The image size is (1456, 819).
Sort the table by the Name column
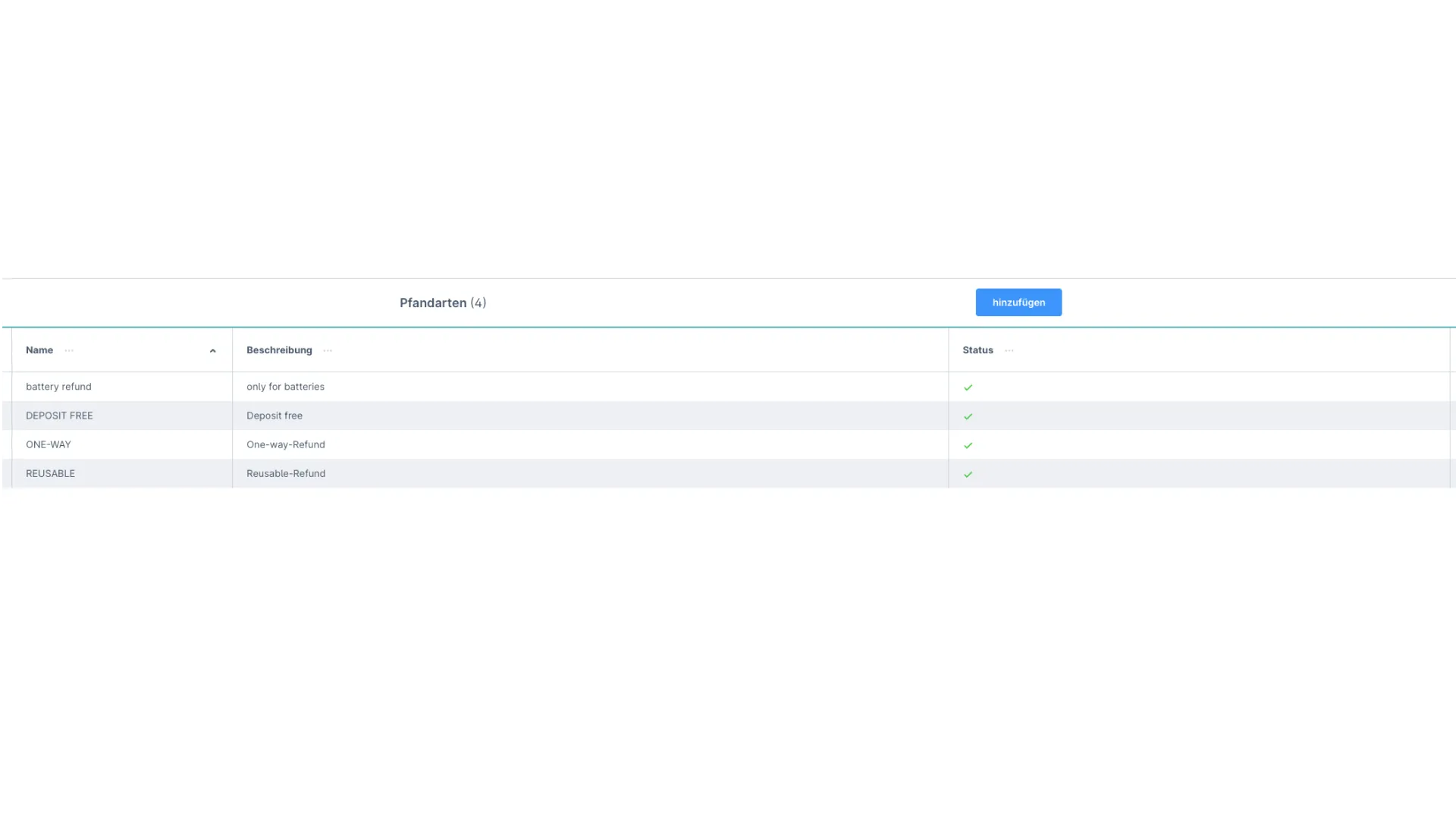click(39, 350)
